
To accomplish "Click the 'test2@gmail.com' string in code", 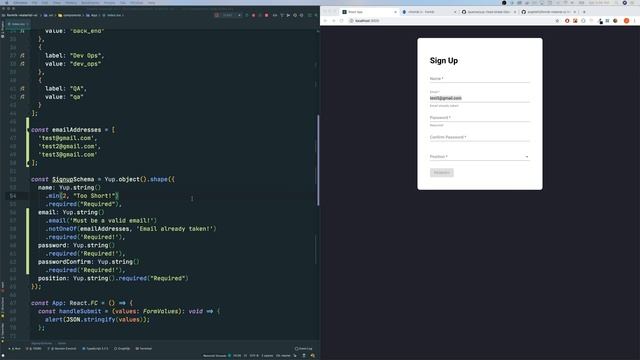I will [68, 146].
